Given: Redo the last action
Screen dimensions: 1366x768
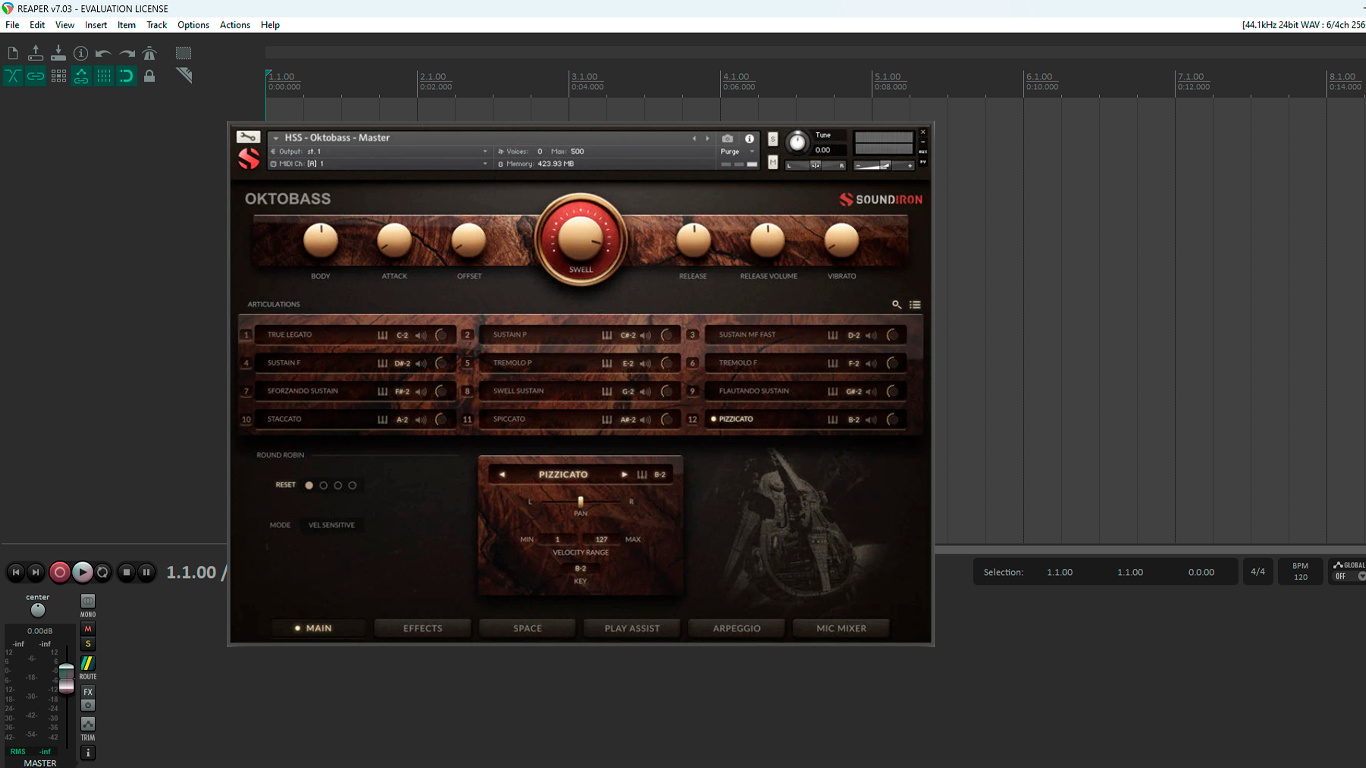Looking at the screenshot, I should tap(127, 53).
